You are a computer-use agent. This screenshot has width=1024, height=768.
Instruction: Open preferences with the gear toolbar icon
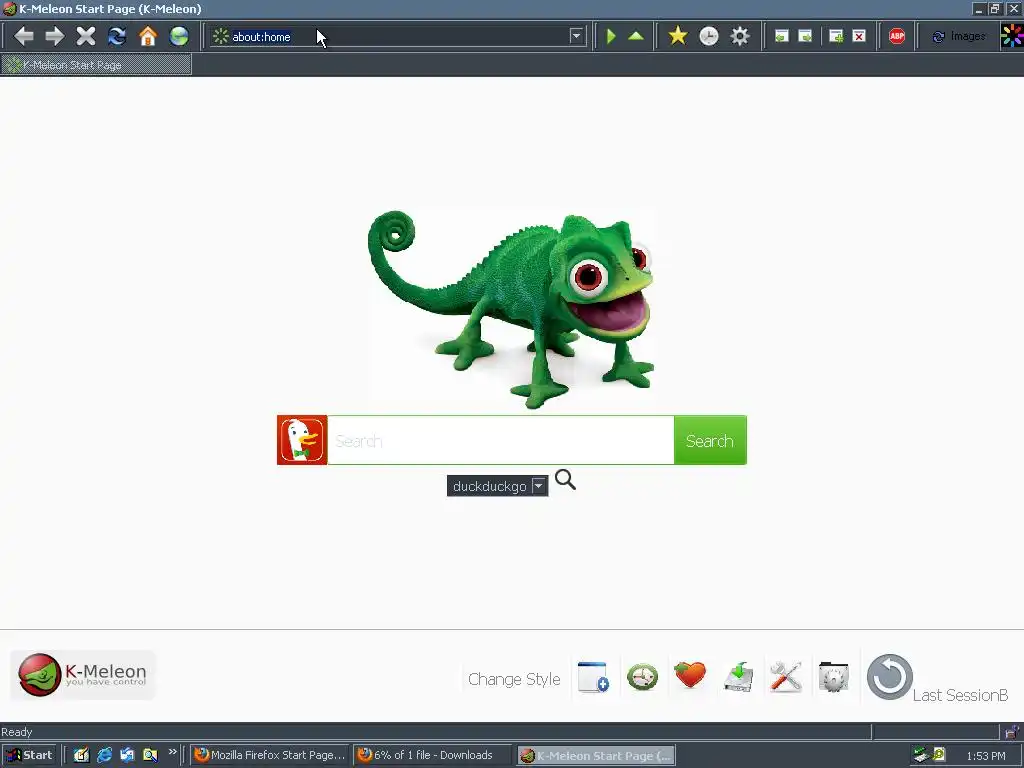point(740,36)
